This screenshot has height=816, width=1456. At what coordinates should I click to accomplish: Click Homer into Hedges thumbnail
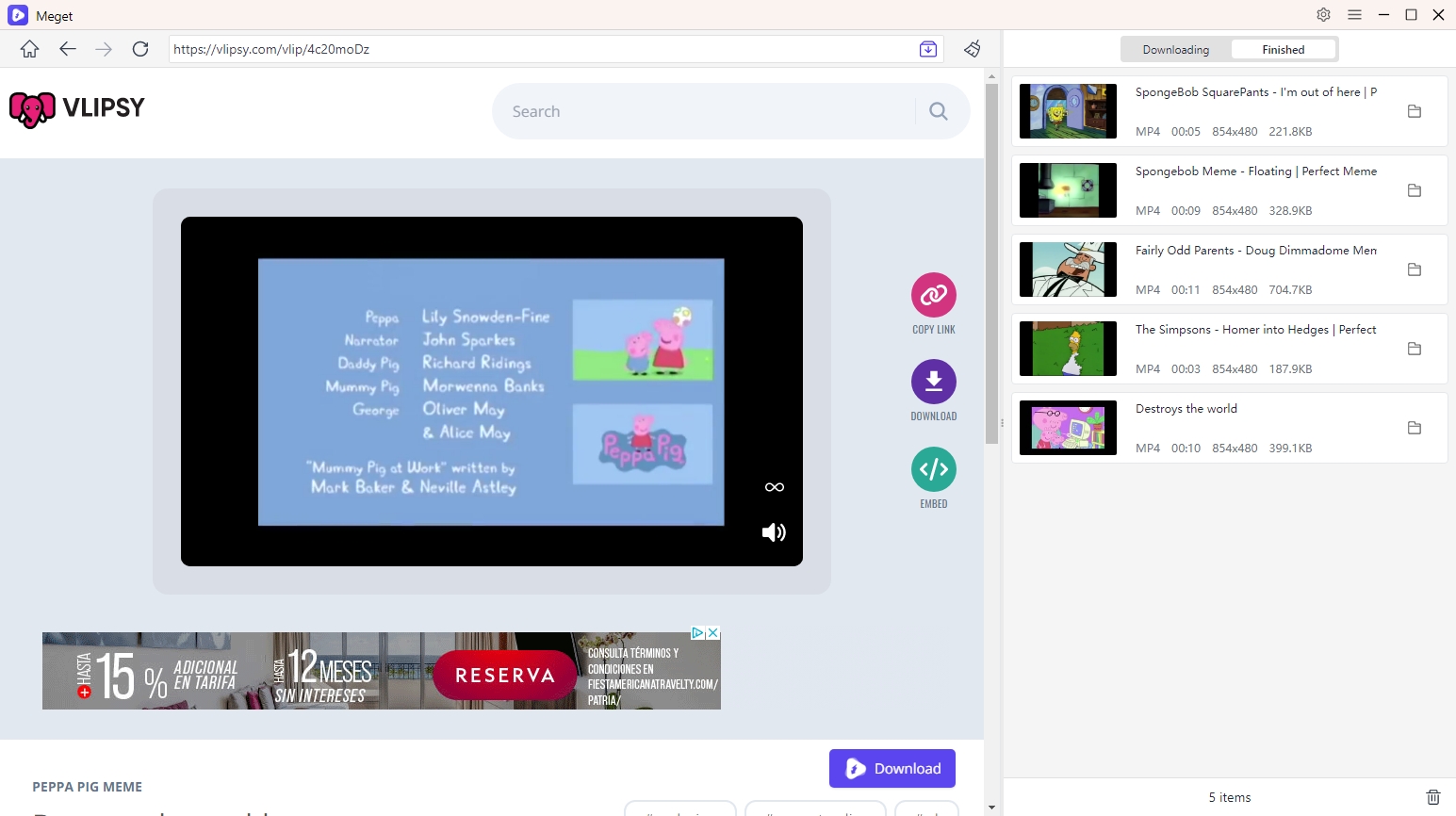[x=1068, y=349]
